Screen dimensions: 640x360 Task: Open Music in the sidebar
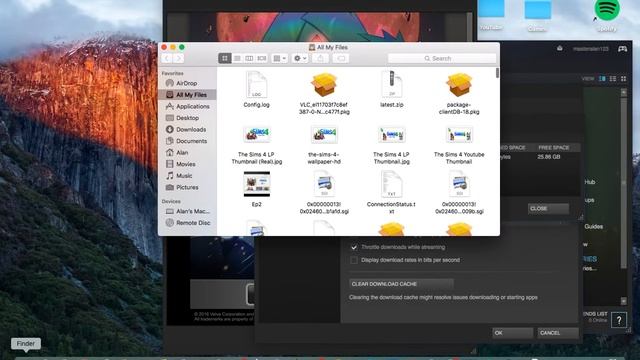187,176
